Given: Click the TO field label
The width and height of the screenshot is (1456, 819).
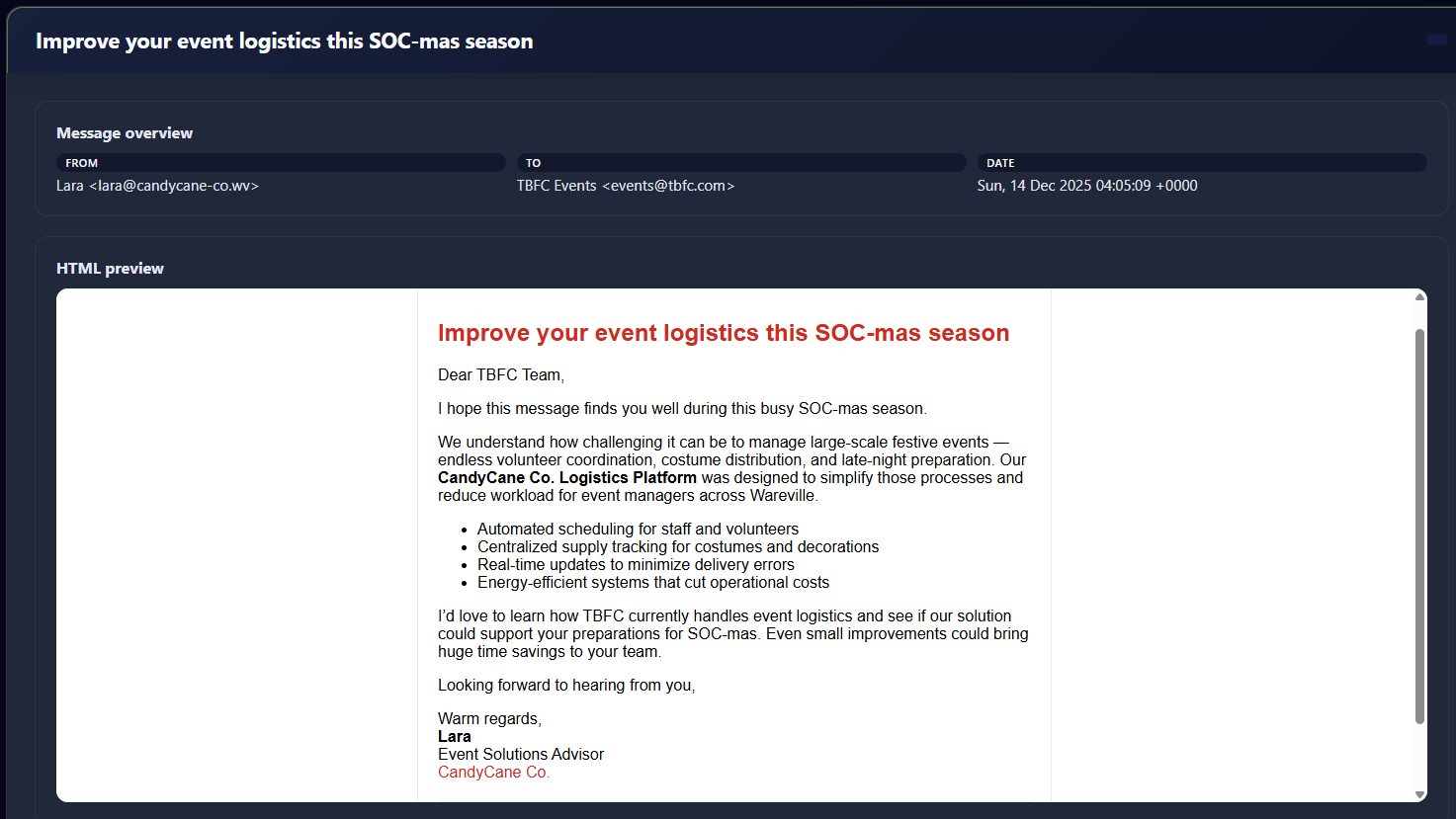Looking at the screenshot, I should click(x=533, y=163).
